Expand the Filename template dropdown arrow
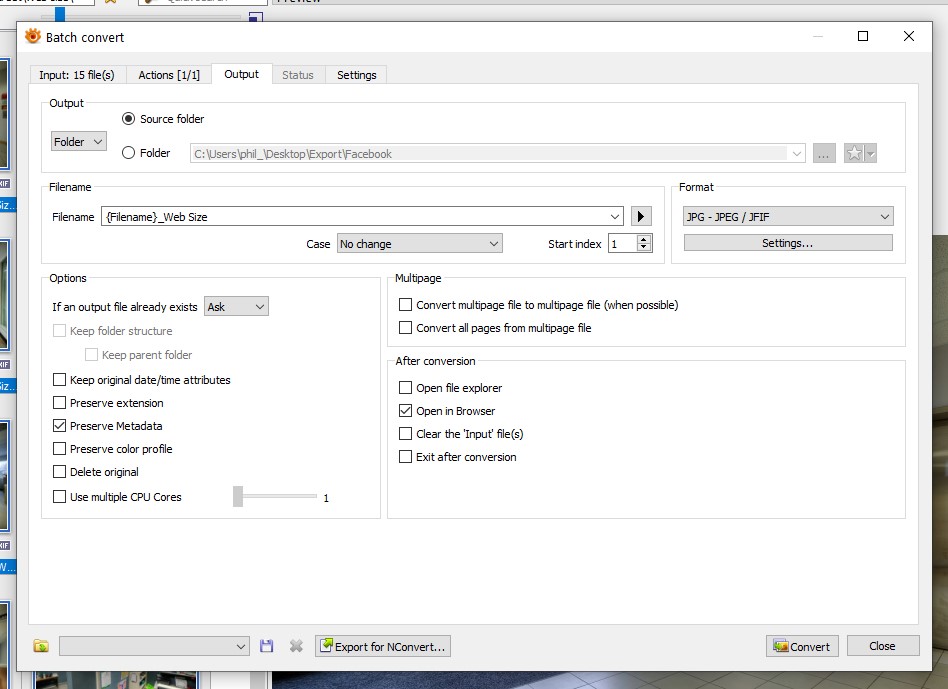This screenshot has width=948, height=689. [615, 216]
